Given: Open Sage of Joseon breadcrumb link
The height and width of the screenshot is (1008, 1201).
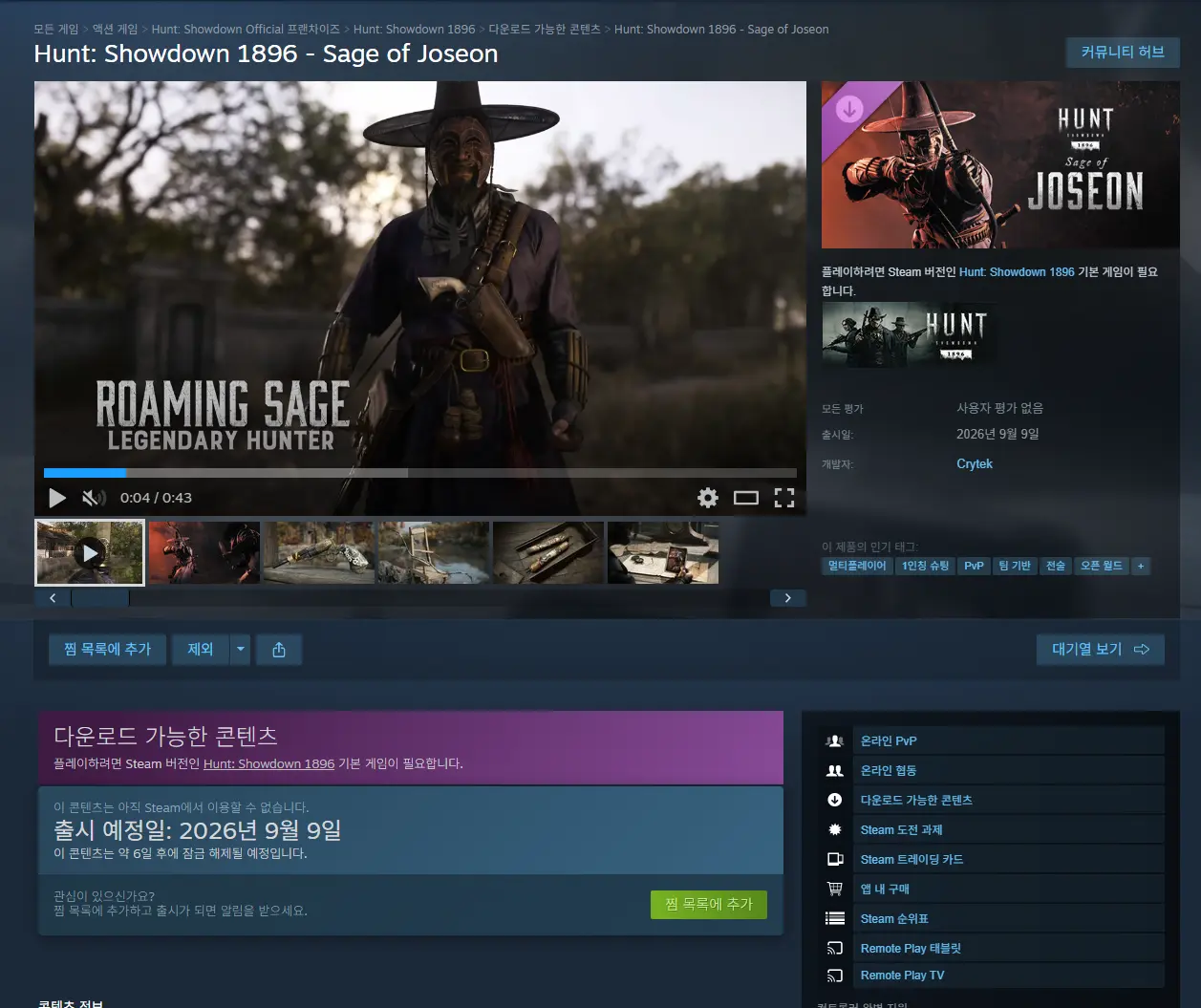Looking at the screenshot, I should (x=721, y=30).
